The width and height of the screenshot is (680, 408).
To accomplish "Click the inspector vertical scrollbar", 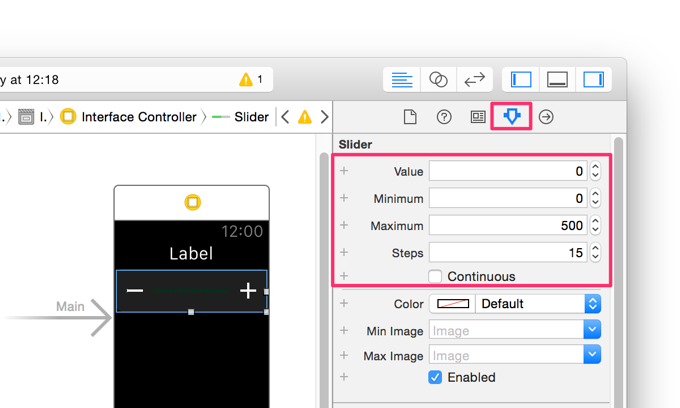I will [618, 271].
